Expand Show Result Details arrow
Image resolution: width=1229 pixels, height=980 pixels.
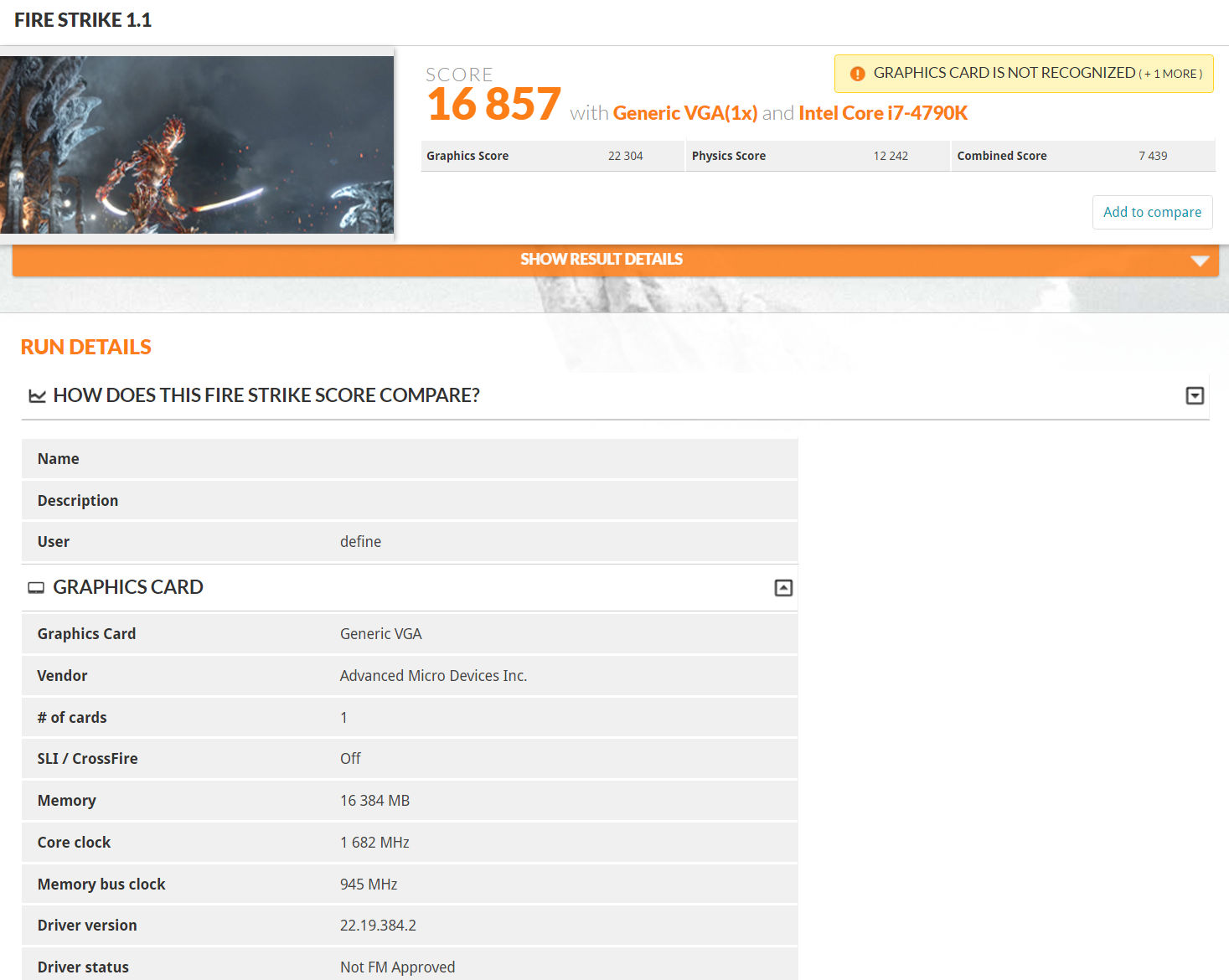pyautogui.click(x=1200, y=260)
